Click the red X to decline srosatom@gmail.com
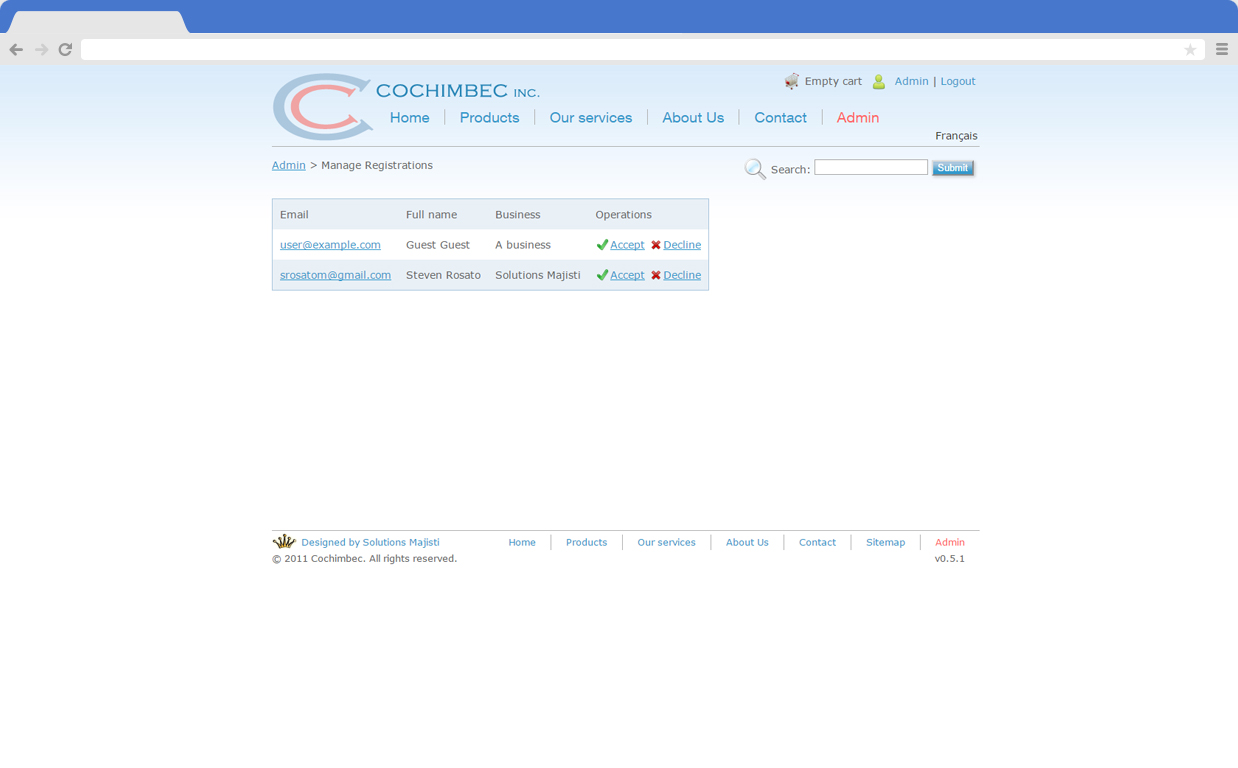 click(655, 274)
